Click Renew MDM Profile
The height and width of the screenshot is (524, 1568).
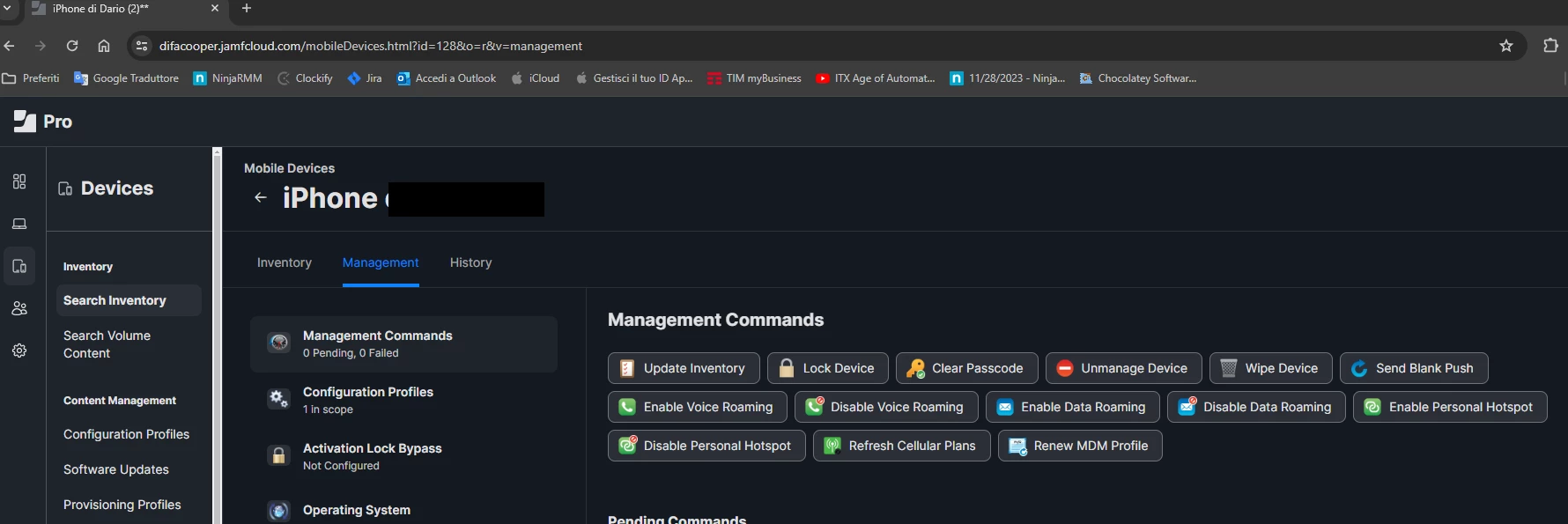[1080, 446]
